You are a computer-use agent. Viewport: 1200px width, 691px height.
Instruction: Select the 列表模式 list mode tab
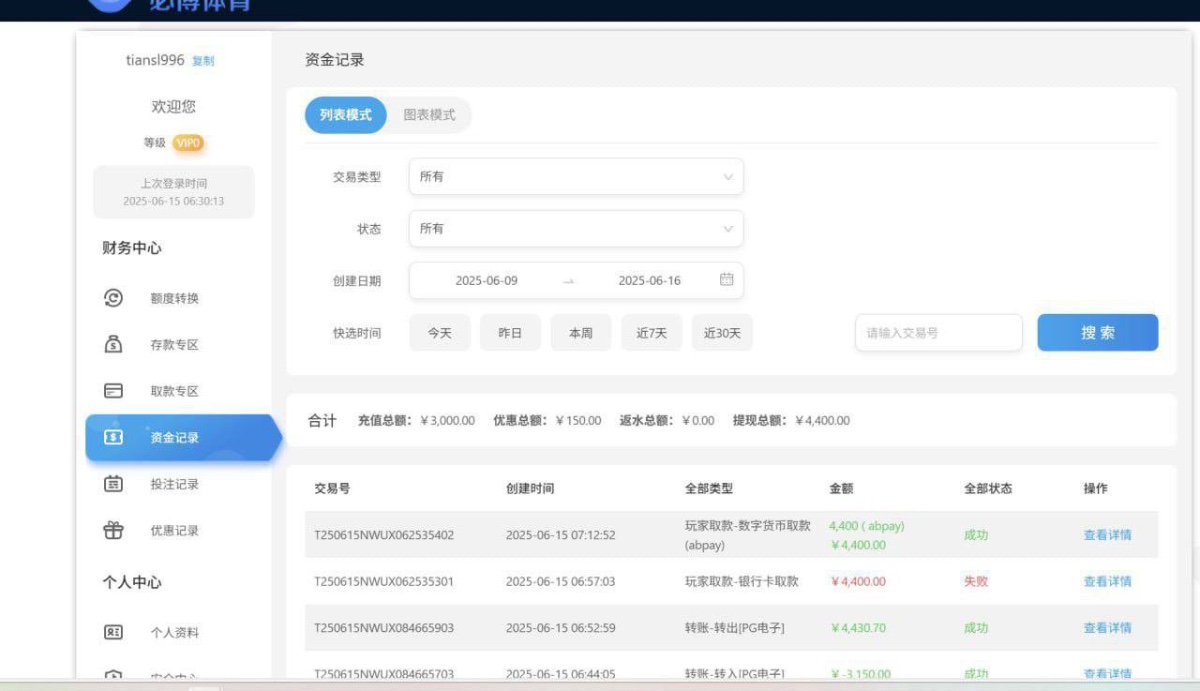[344, 115]
